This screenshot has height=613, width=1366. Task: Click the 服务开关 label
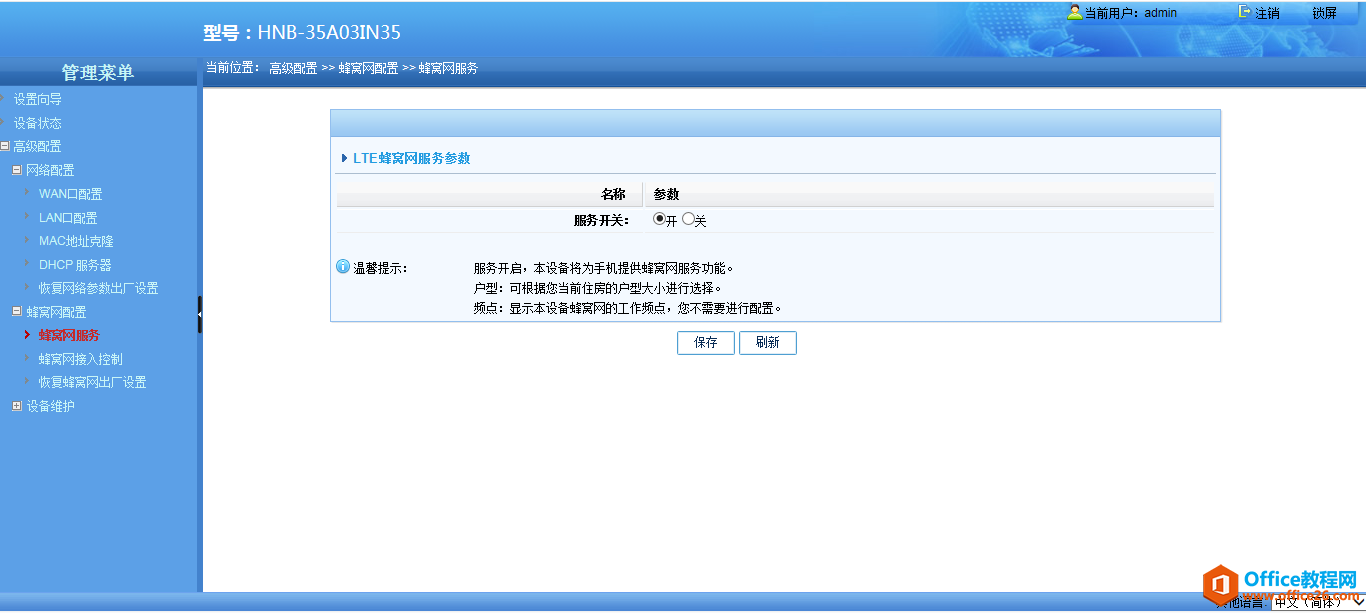(x=601, y=220)
